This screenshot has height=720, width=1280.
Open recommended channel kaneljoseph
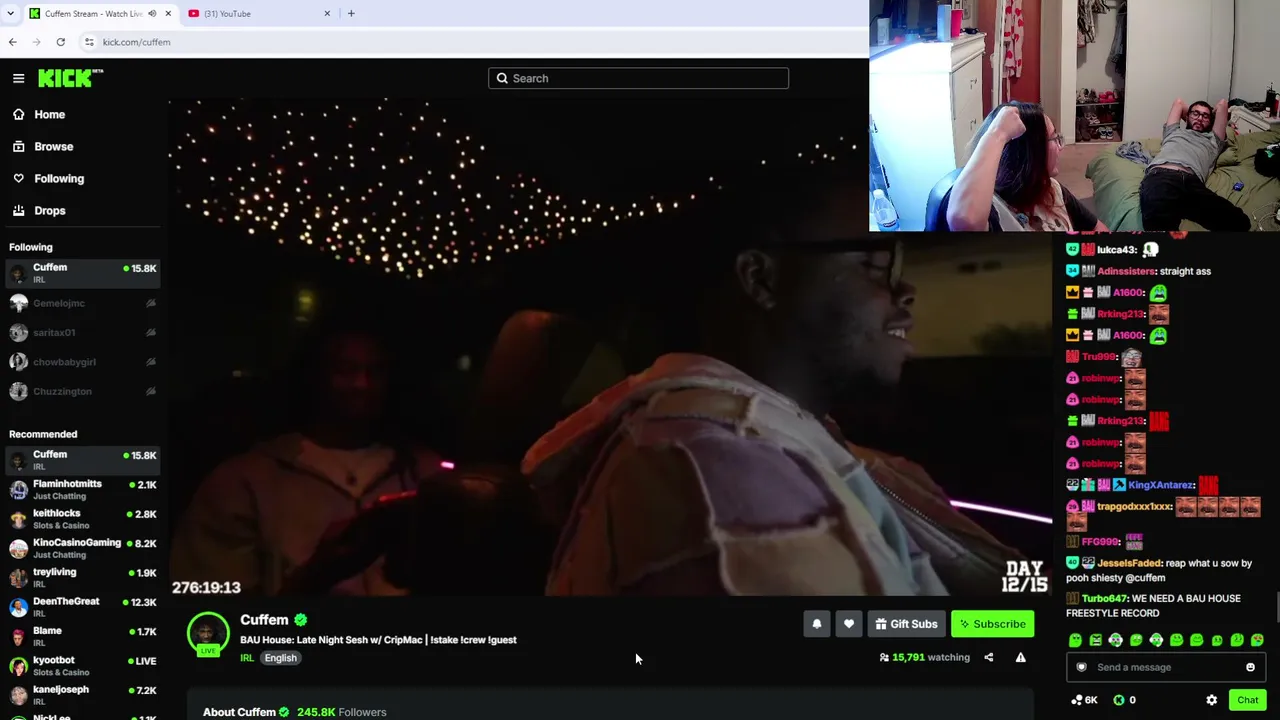click(82, 695)
